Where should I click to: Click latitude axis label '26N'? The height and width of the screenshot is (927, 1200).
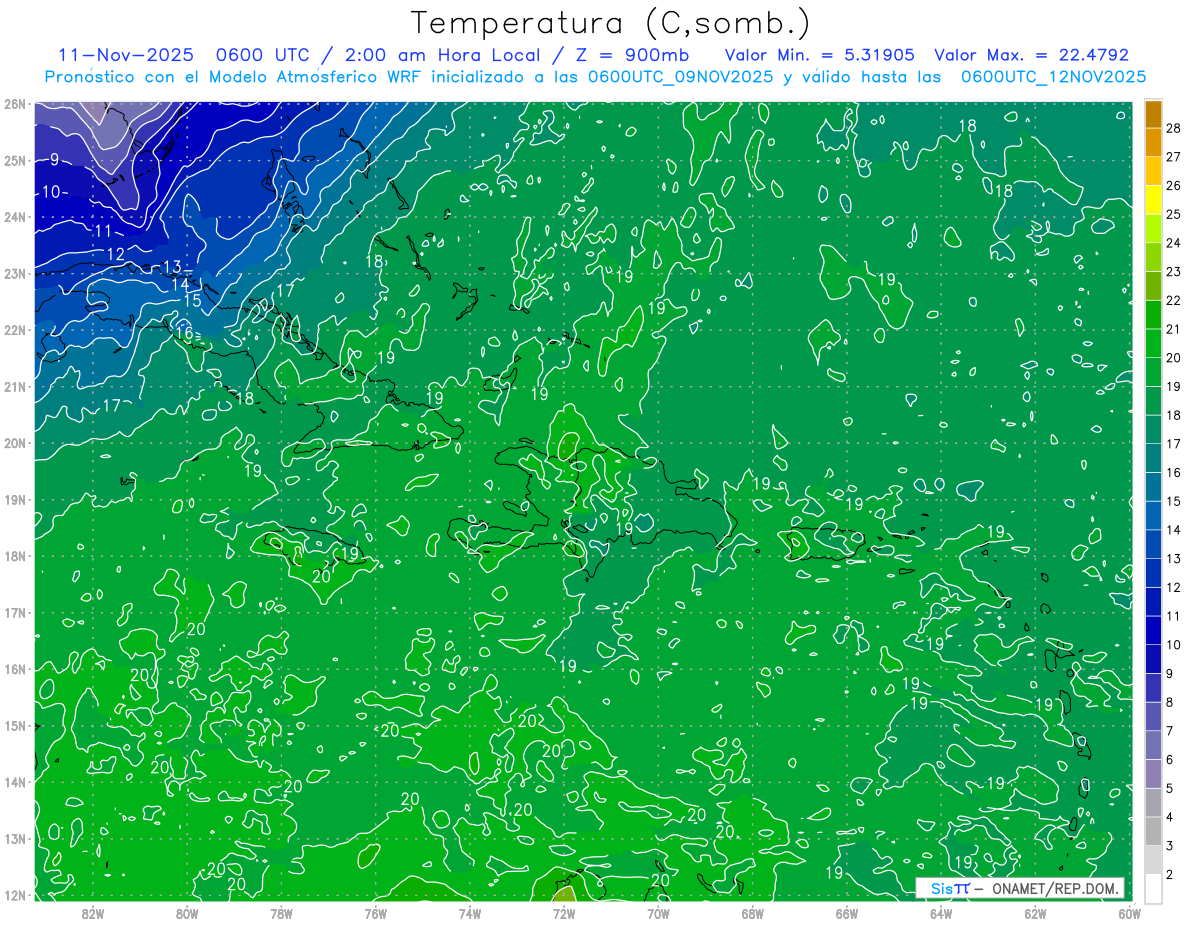[x=14, y=104]
